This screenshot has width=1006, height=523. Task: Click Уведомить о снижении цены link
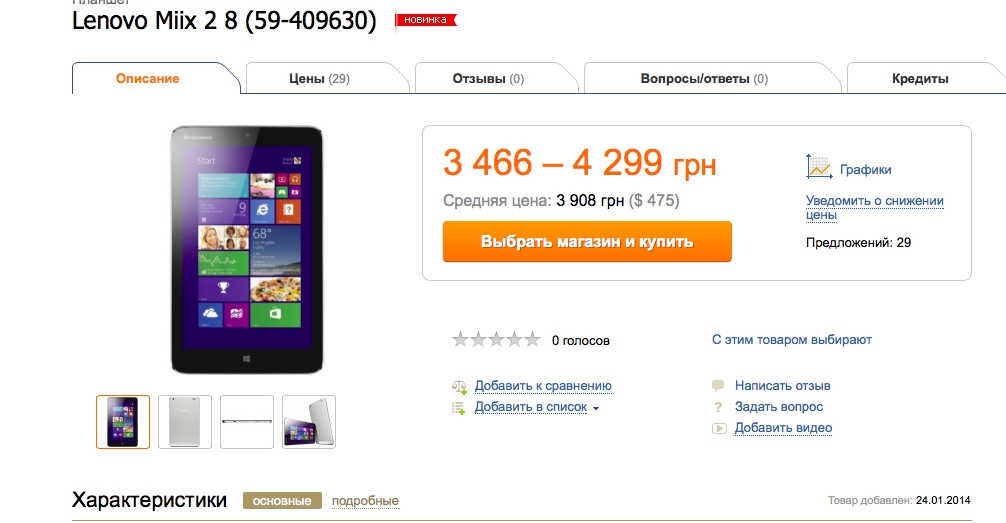coord(874,207)
